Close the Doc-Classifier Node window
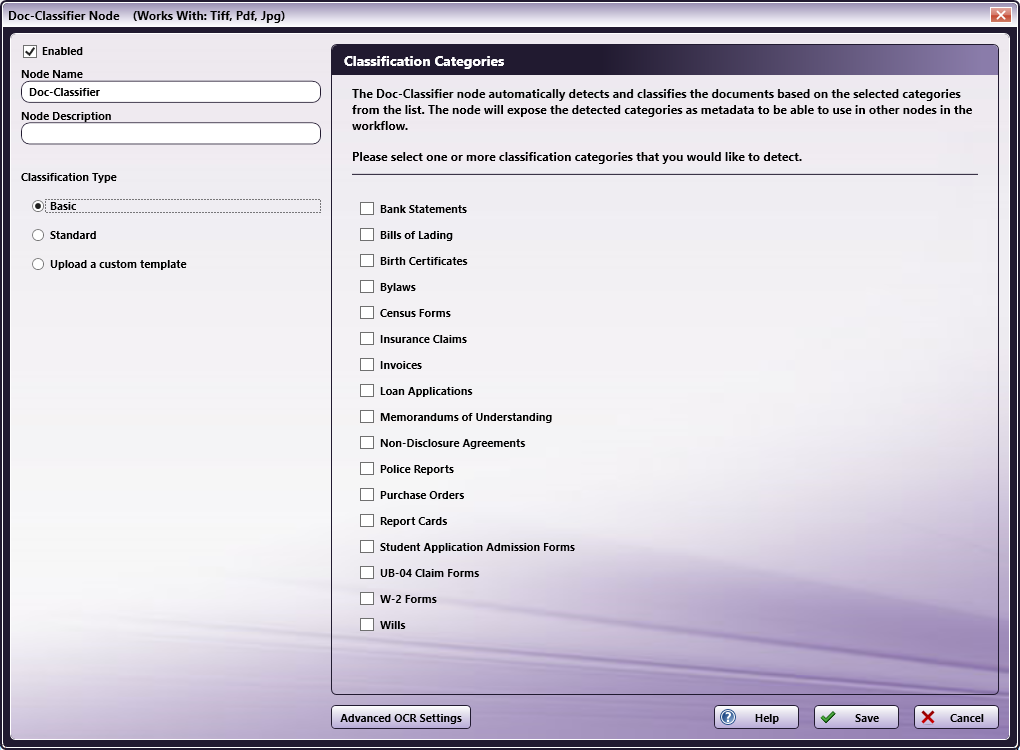Image resolution: width=1020 pixels, height=750 pixels. [1000, 14]
